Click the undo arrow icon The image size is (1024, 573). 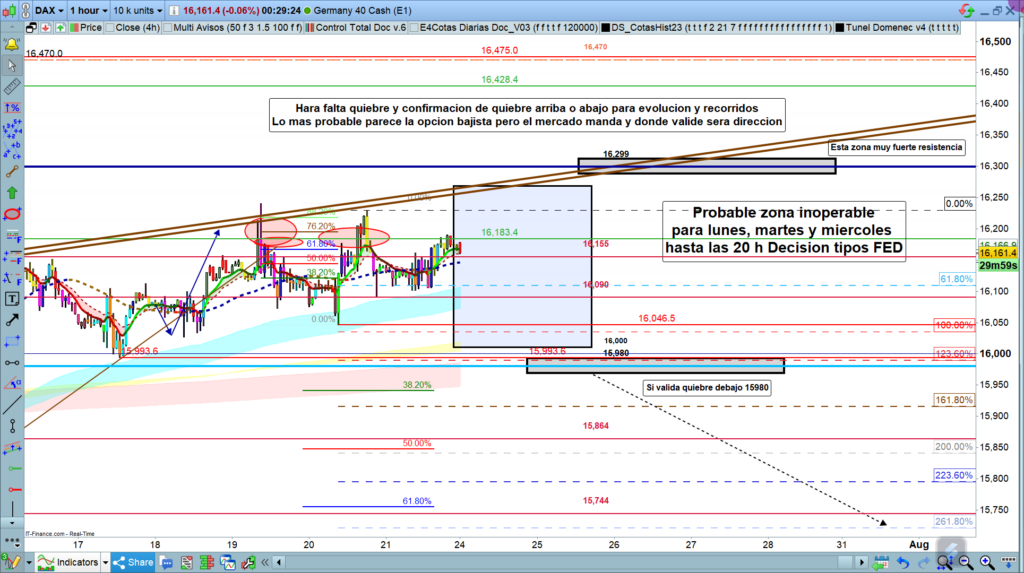click(904, 562)
